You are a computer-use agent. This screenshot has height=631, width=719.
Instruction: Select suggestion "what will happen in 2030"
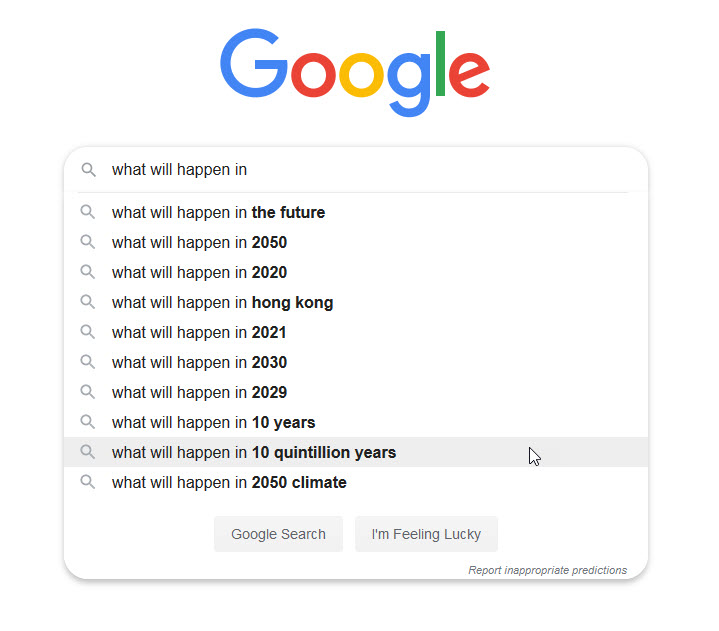point(199,362)
